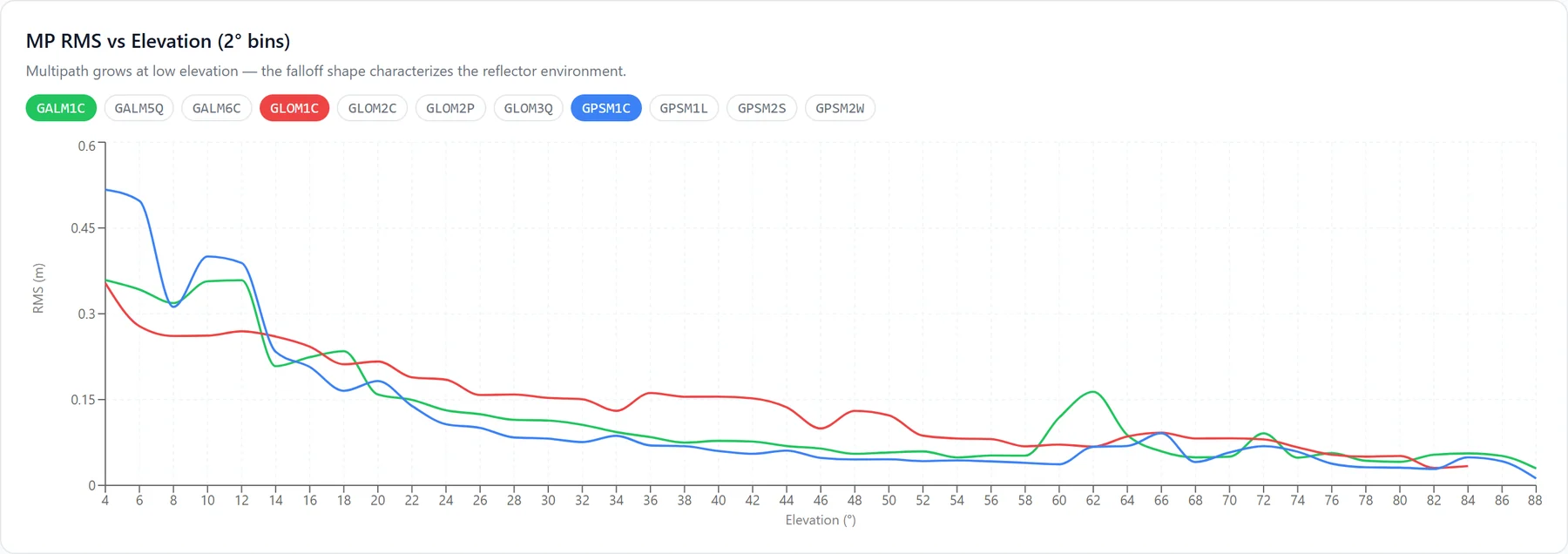
Task: Click the 88 elevation tick label
Action: point(1535,500)
